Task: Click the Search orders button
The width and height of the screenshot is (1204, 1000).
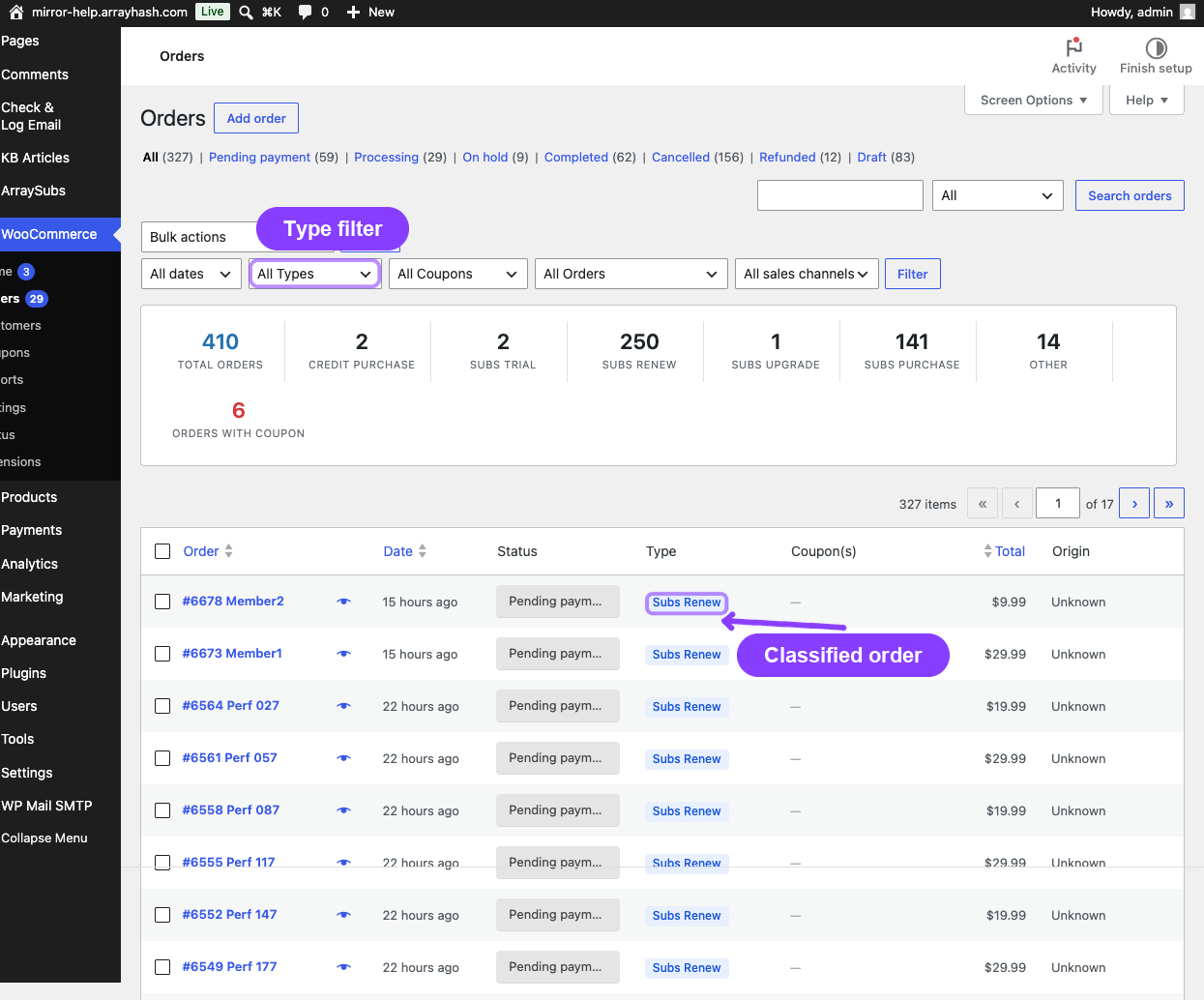Action: (1130, 195)
